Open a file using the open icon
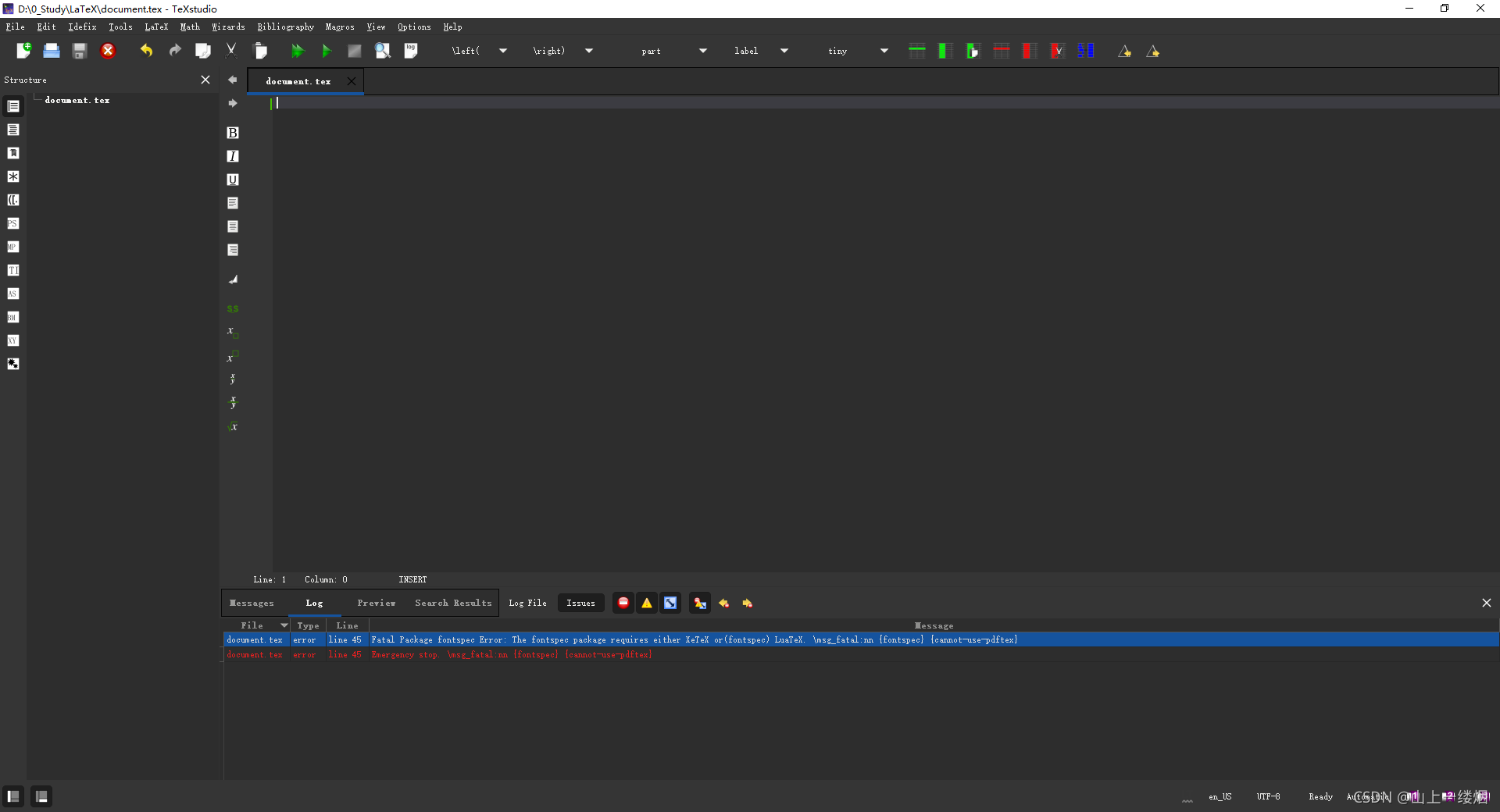 tap(52, 51)
